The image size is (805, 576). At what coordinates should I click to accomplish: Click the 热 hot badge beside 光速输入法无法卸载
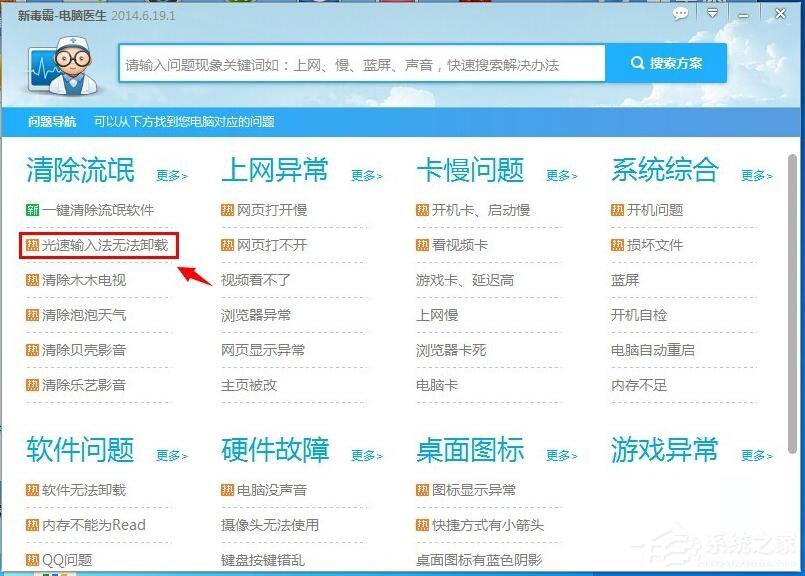point(33,244)
